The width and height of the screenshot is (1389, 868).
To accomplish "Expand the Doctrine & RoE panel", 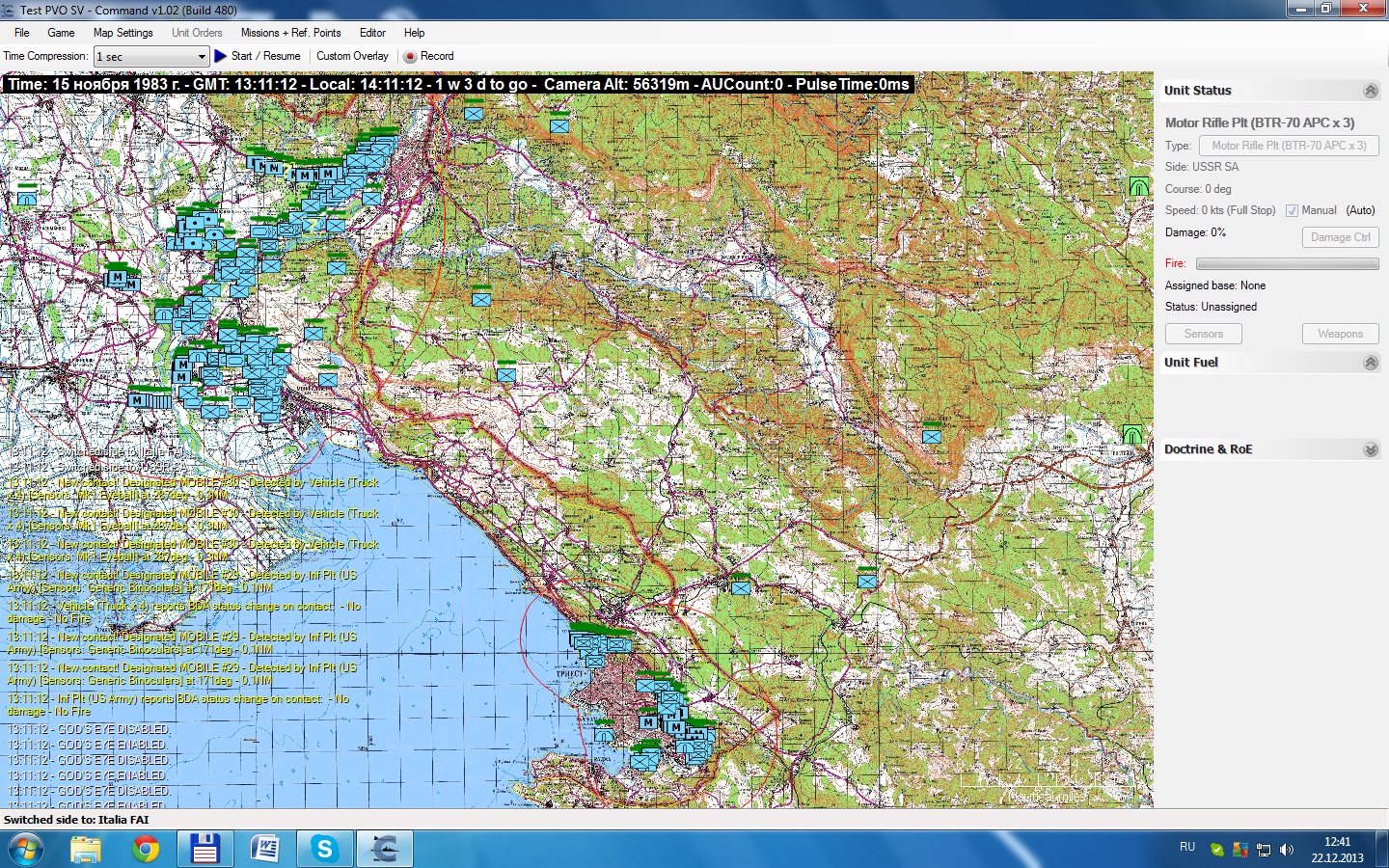I will [x=1371, y=449].
